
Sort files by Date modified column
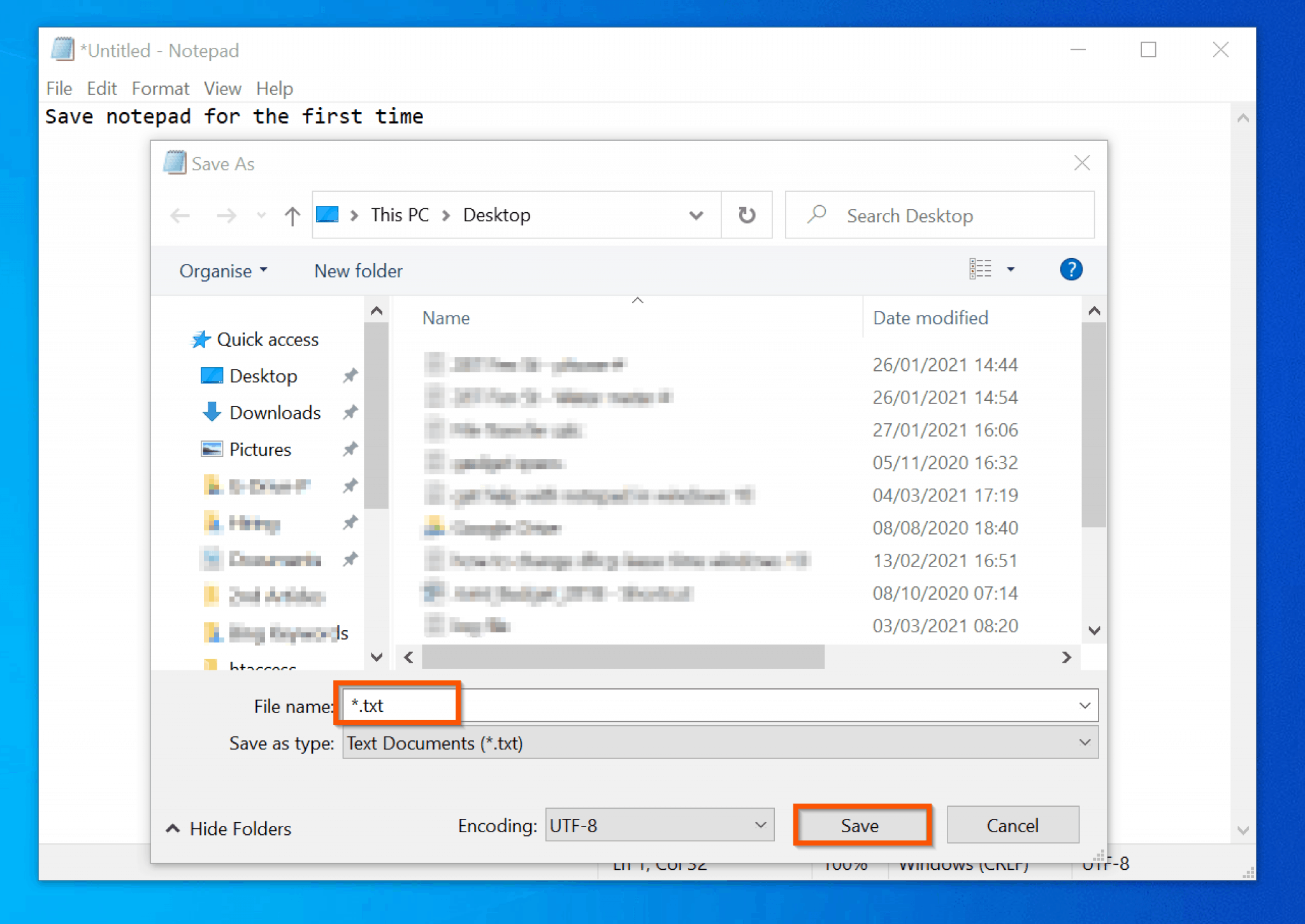coord(930,318)
